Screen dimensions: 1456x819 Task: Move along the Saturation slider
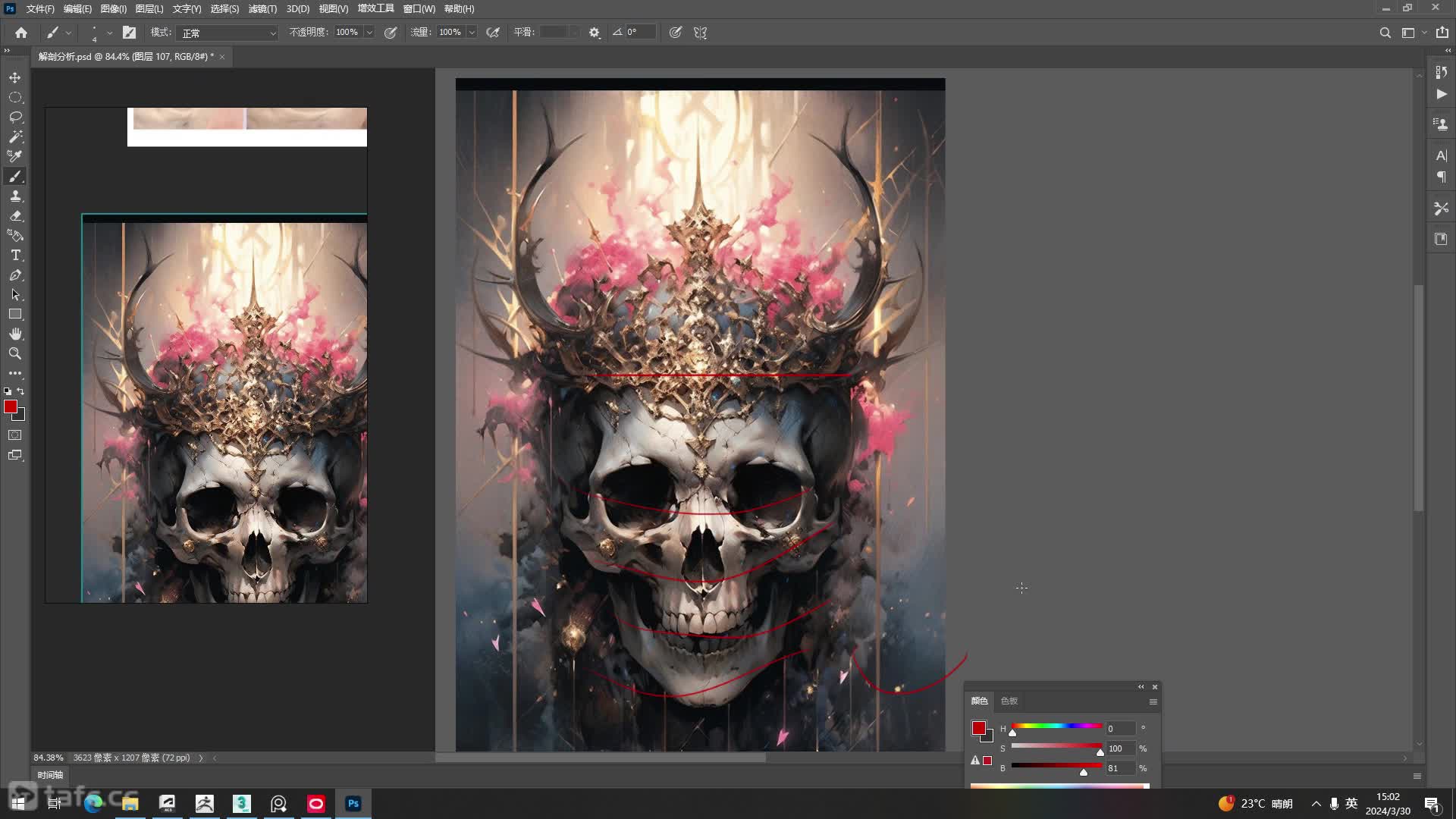coord(1056,746)
